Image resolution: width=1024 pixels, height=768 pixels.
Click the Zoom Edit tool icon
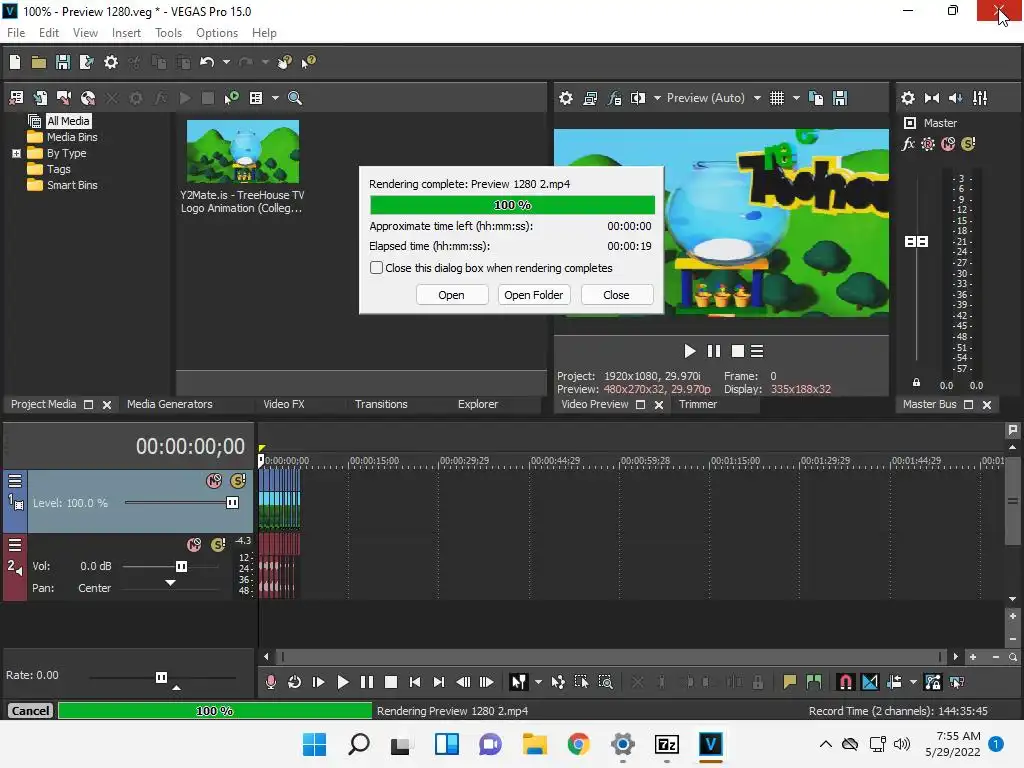click(605, 682)
